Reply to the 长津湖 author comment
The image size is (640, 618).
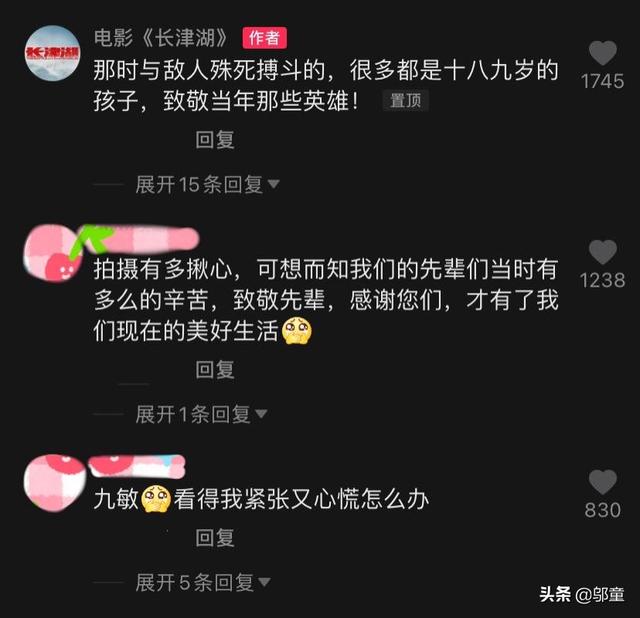coord(215,140)
